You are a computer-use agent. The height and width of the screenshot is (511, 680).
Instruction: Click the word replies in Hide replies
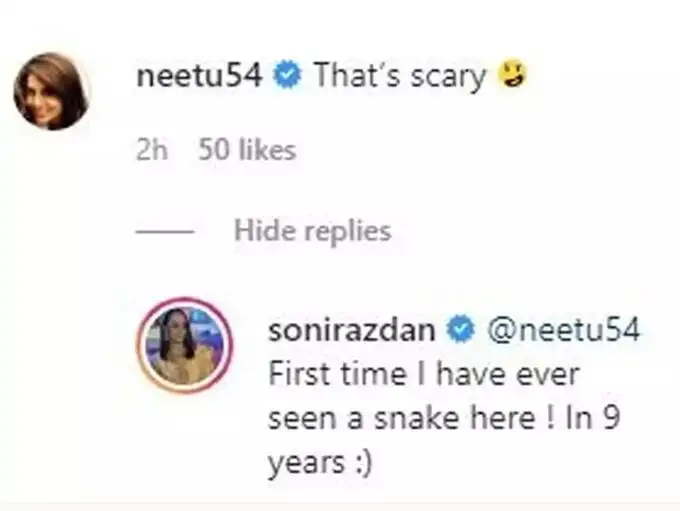click(x=346, y=231)
